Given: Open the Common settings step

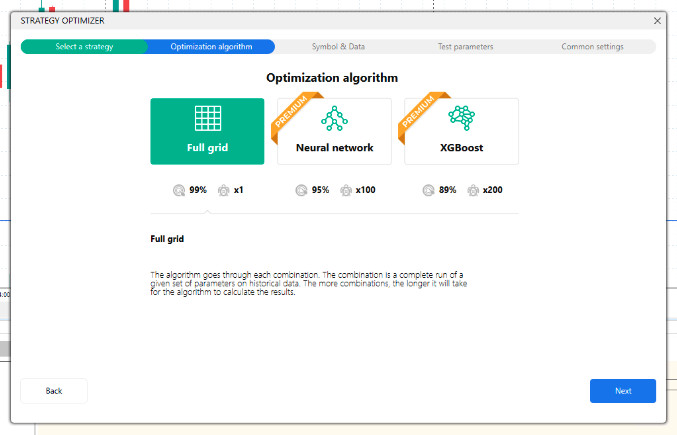Looking at the screenshot, I should 592,47.
